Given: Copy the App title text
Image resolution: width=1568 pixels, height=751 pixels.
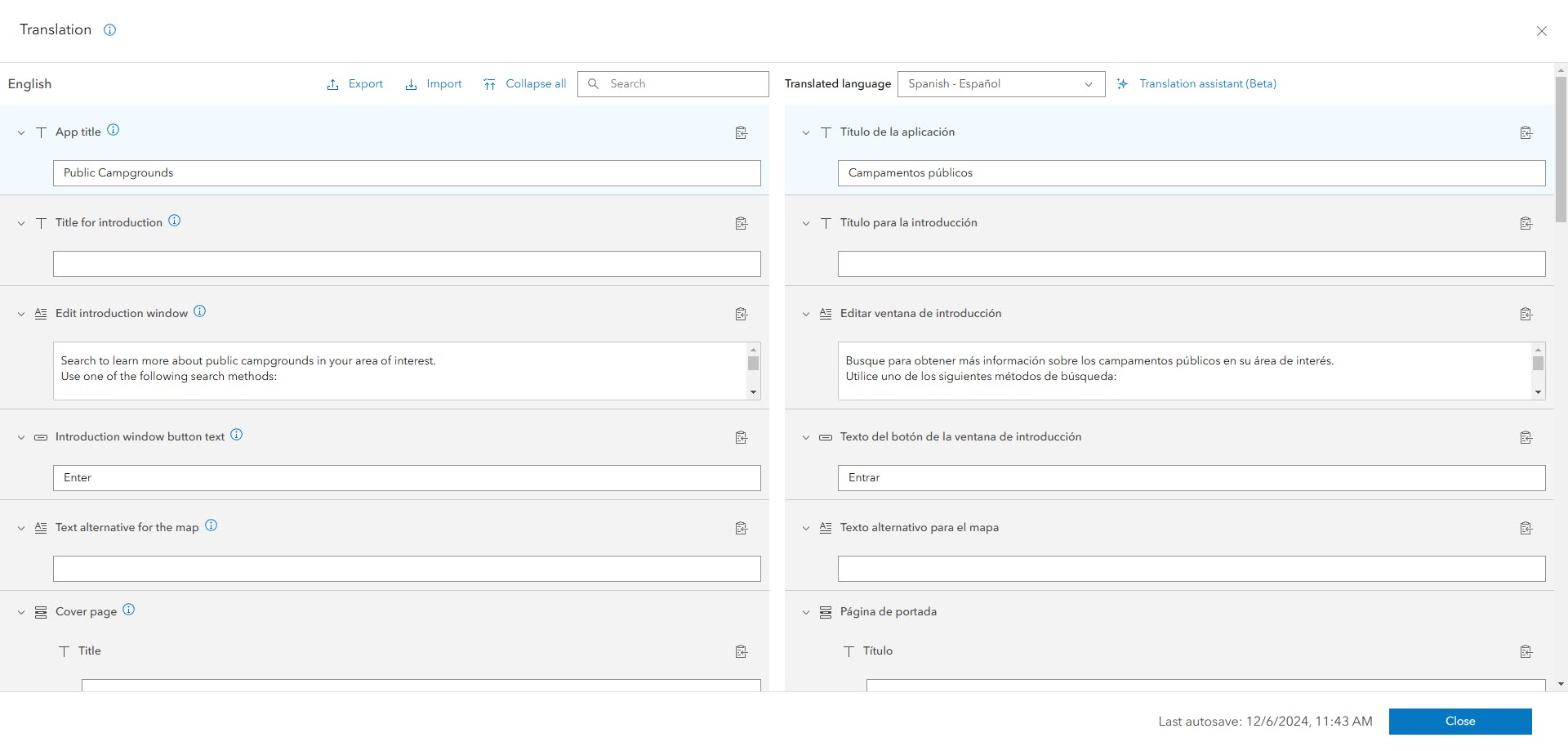Looking at the screenshot, I should (741, 132).
